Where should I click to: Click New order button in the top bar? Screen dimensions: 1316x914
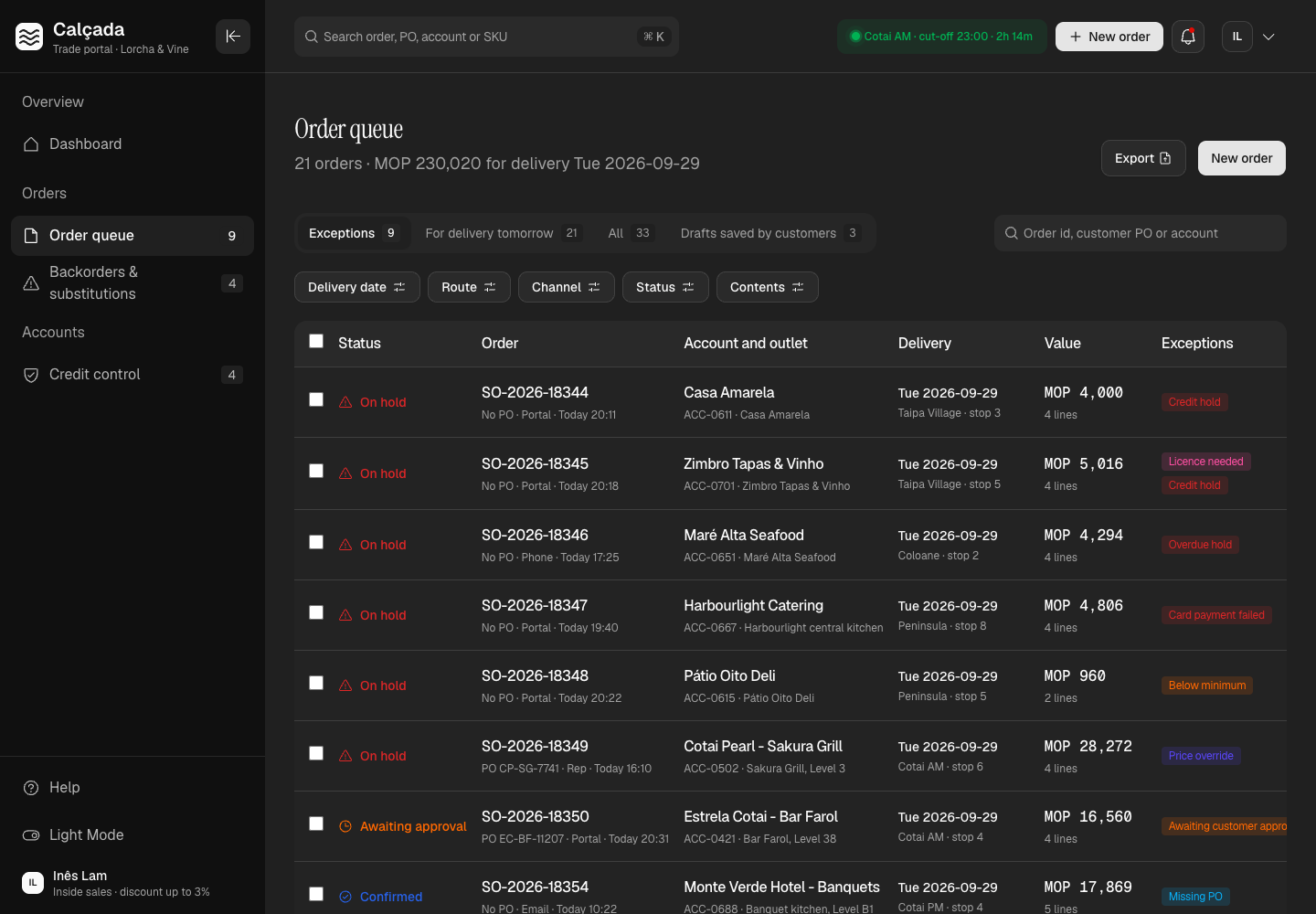pyautogui.click(x=1109, y=37)
